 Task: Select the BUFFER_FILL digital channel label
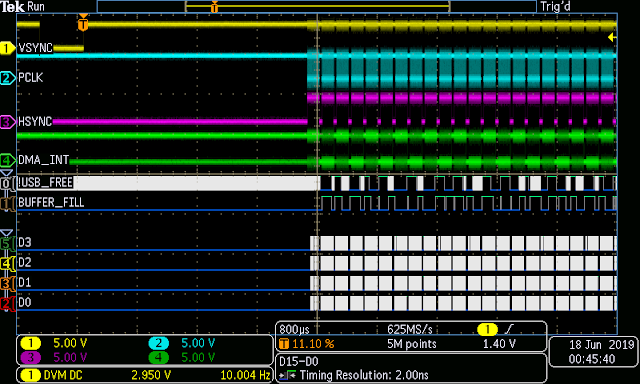(x=51, y=202)
